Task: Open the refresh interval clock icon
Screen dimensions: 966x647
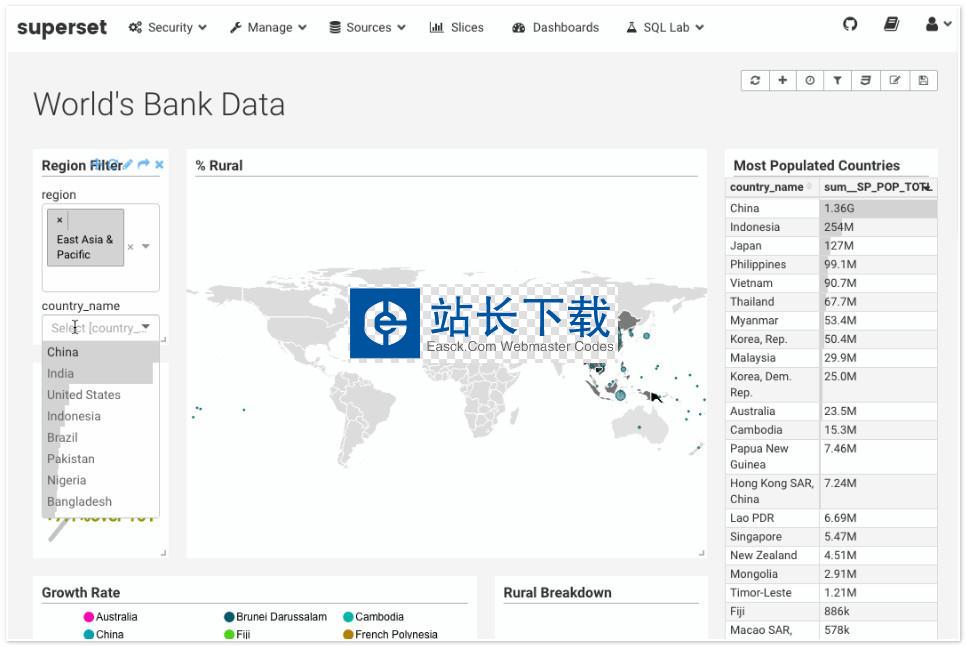Action: pyautogui.click(x=810, y=81)
